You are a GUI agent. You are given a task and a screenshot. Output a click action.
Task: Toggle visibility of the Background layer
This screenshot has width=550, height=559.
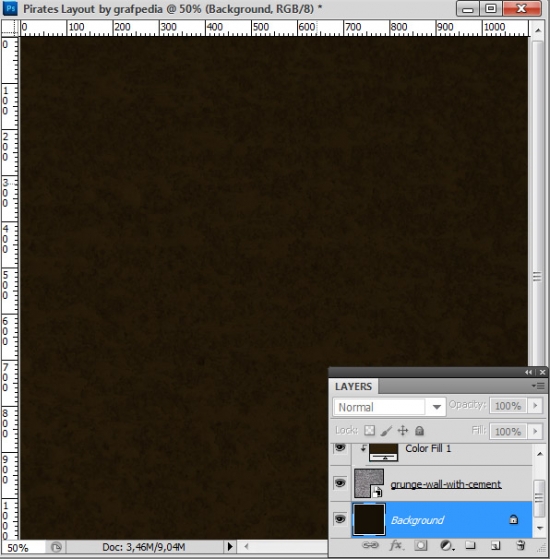(x=340, y=519)
